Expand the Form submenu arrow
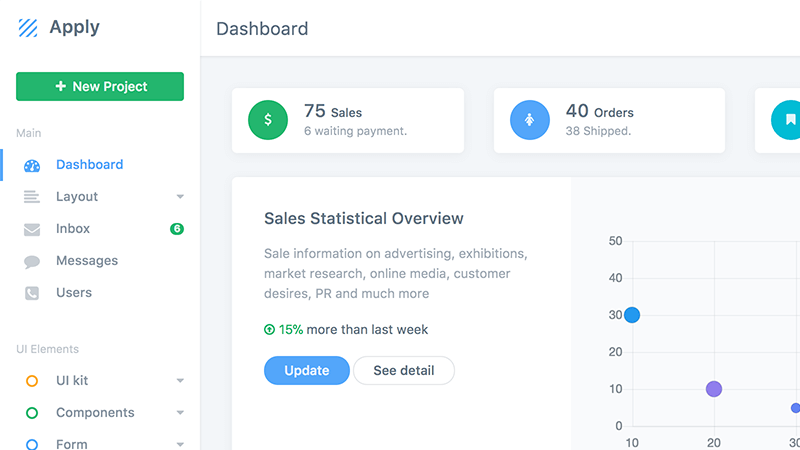The height and width of the screenshot is (450, 800). 180,444
